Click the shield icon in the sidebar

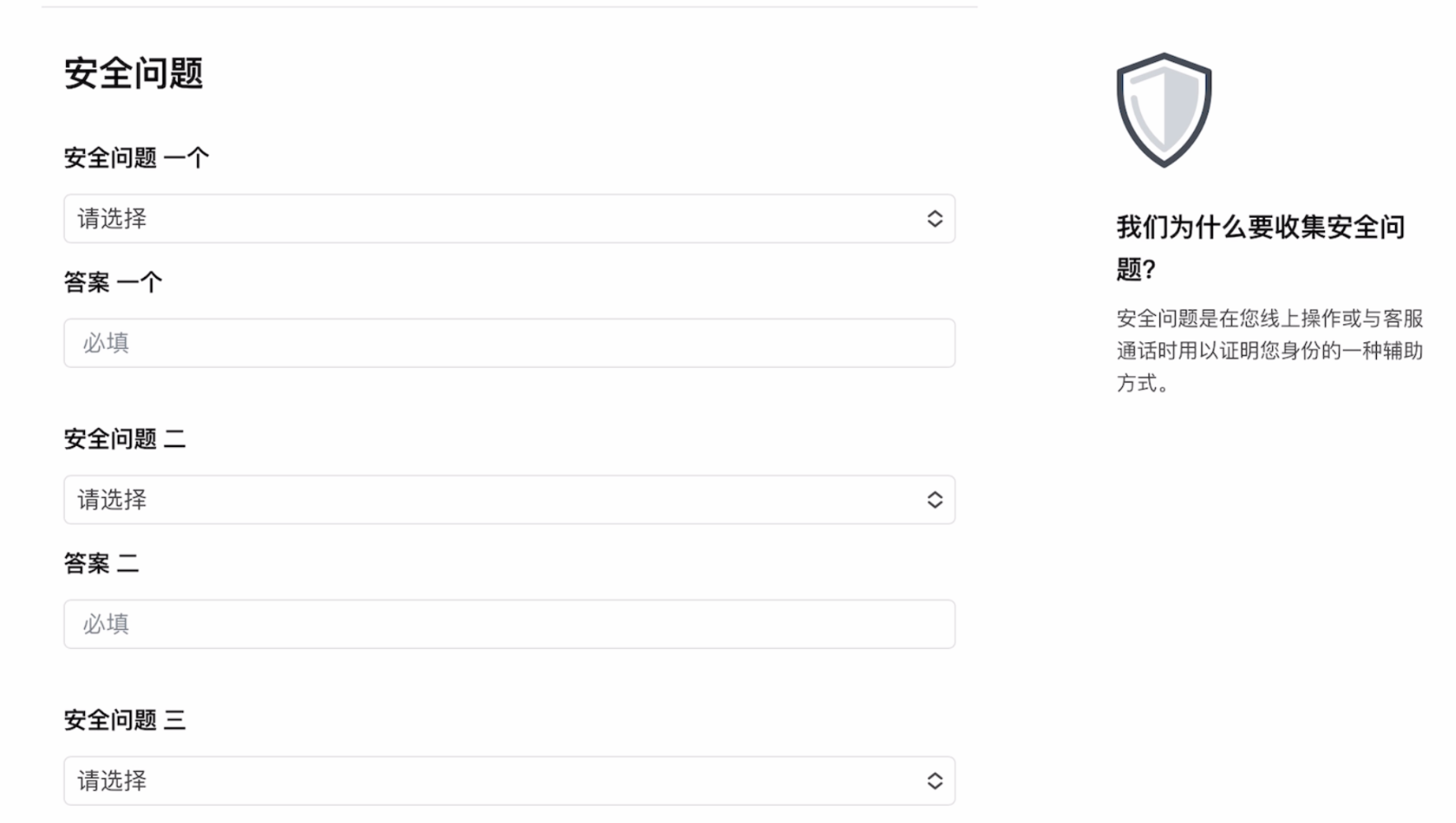(x=1163, y=110)
